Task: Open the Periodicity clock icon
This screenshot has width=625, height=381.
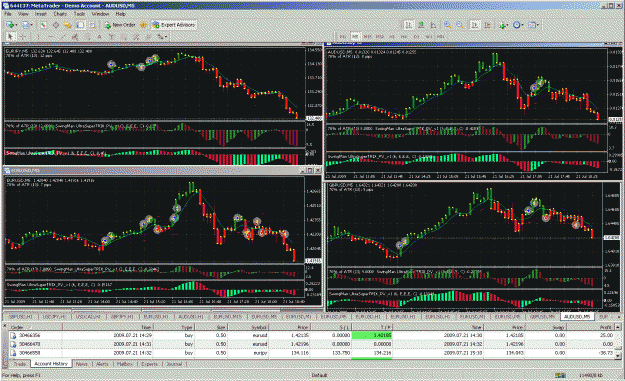Action: (516, 25)
